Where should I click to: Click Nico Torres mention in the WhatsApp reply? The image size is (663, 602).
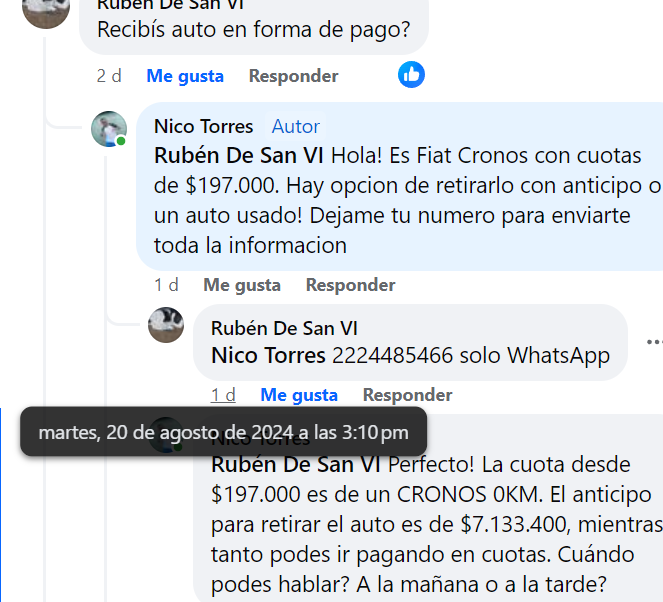point(268,355)
